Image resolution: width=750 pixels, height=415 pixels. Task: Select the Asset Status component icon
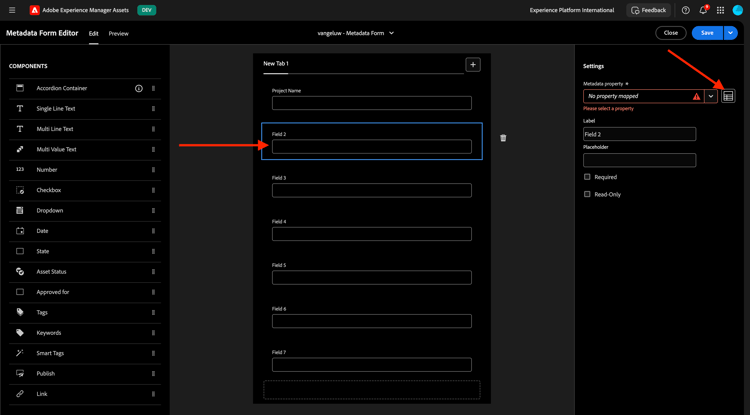[20, 272]
